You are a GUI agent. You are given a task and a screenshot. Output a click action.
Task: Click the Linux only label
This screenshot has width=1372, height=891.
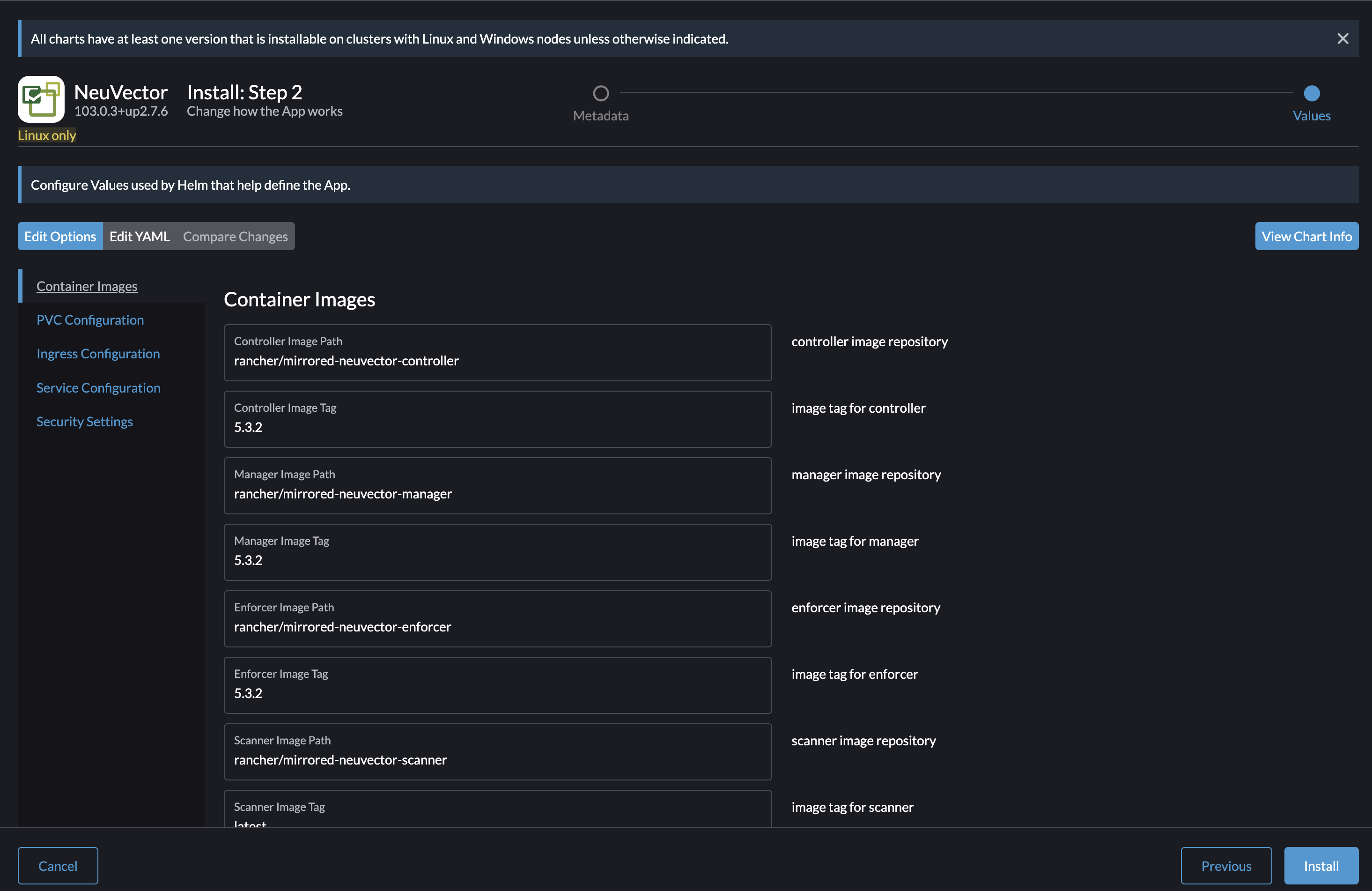[47, 135]
